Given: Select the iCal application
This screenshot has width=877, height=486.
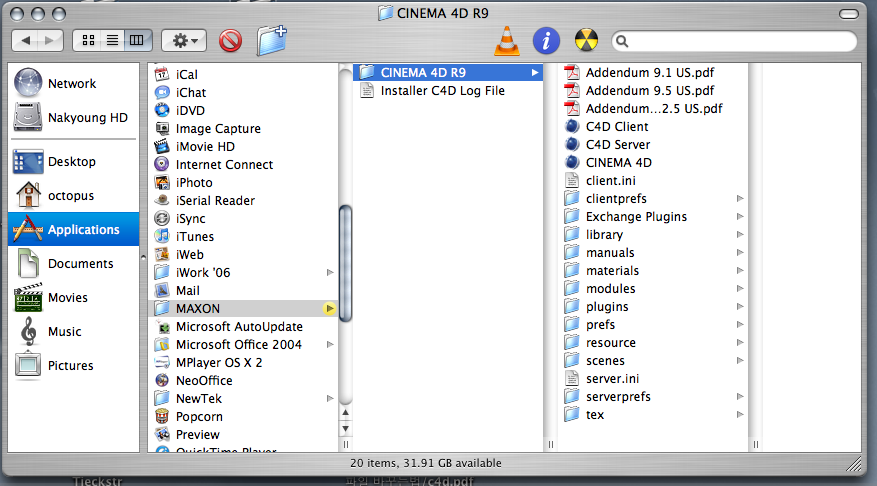Looking at the screenshot, I should 243,74.
